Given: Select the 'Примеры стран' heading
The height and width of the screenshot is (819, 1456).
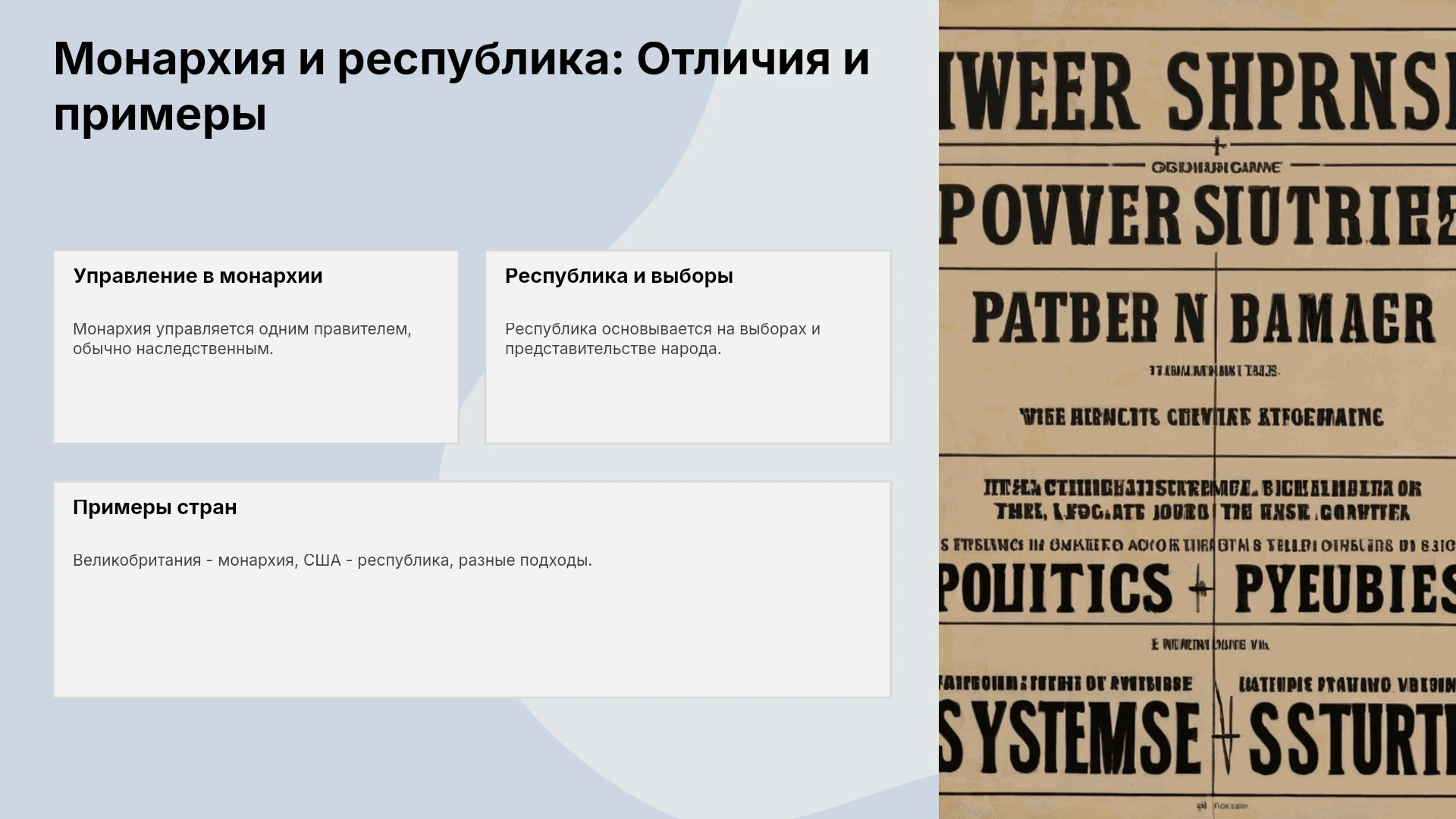Looking at the screenshot, I should [x=155, y=507].
